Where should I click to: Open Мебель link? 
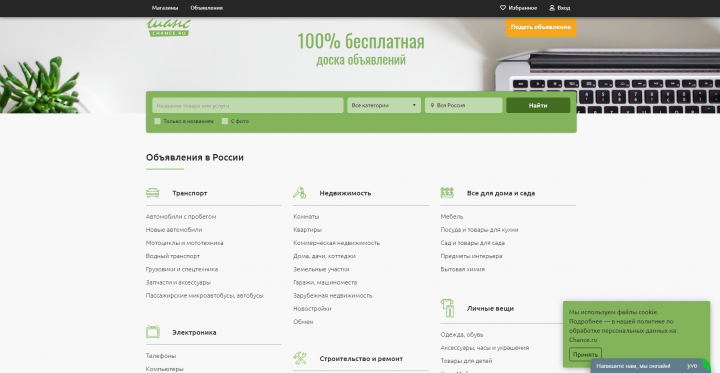click(452, 216)
